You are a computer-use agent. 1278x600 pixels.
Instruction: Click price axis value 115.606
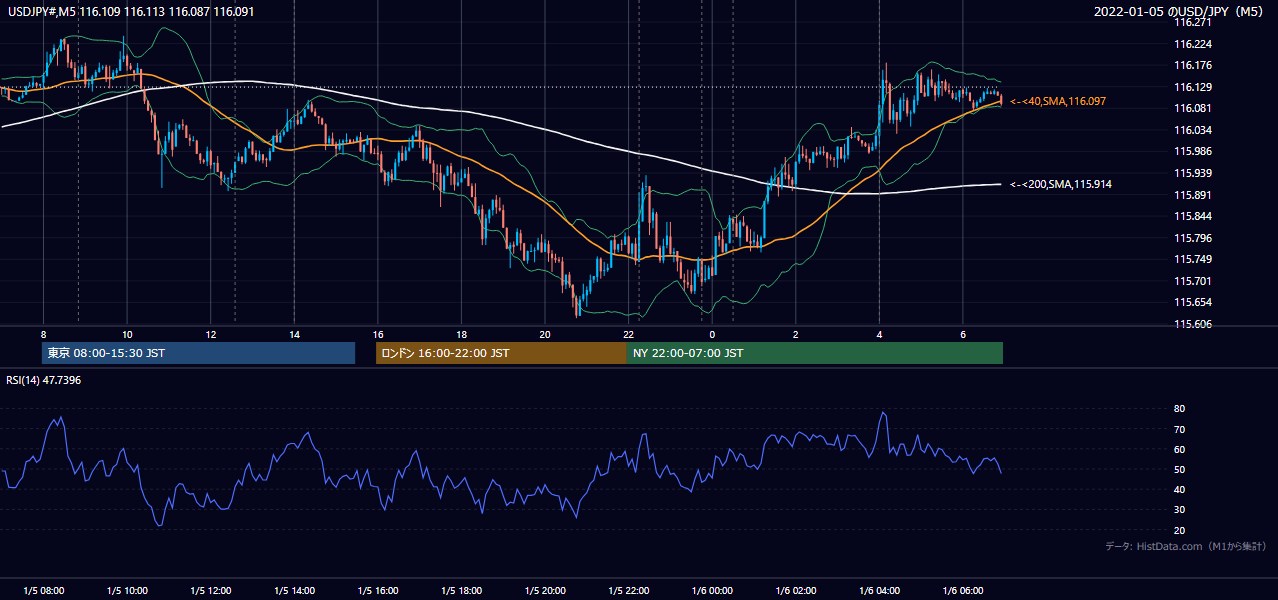click(1193, 324)
